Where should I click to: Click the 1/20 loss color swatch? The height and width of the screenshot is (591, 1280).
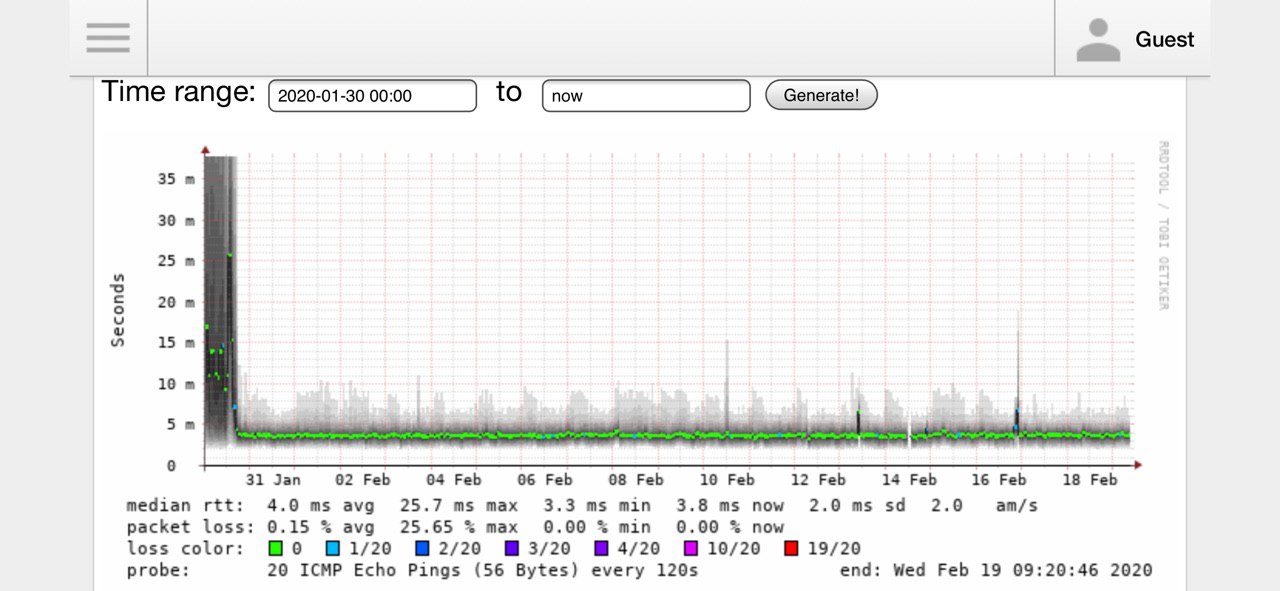click(333, 548)
